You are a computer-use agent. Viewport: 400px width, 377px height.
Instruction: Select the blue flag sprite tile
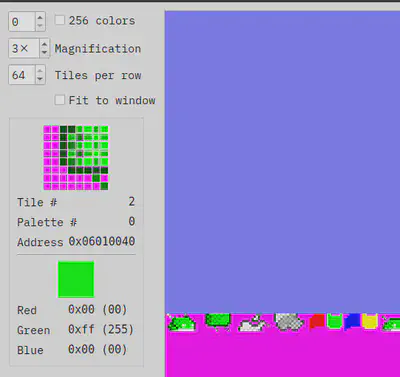(x=353, y=321)
